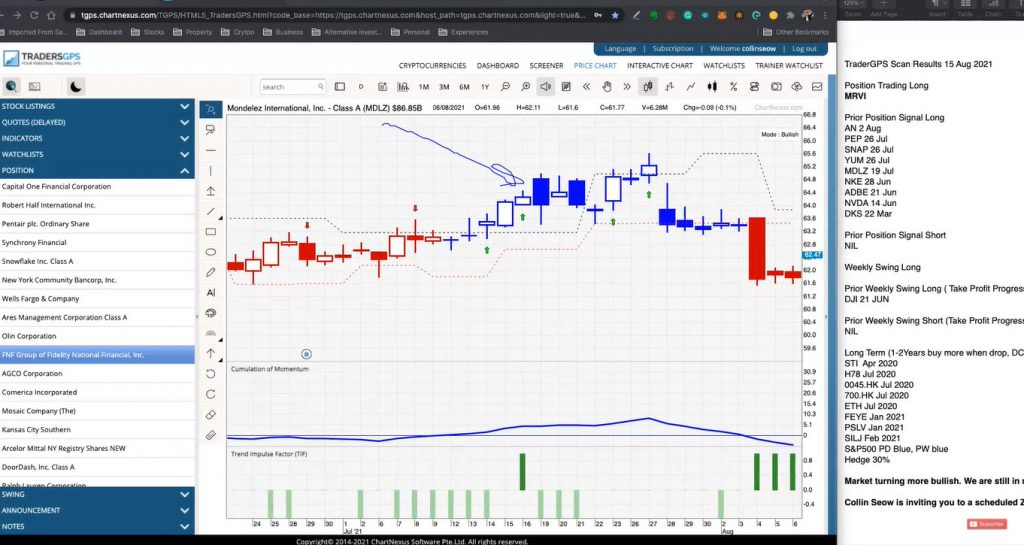The height and width of the screenshot is (545, 1024).
Task: Switch to solid candle chart style
Action: click(712, 86)
